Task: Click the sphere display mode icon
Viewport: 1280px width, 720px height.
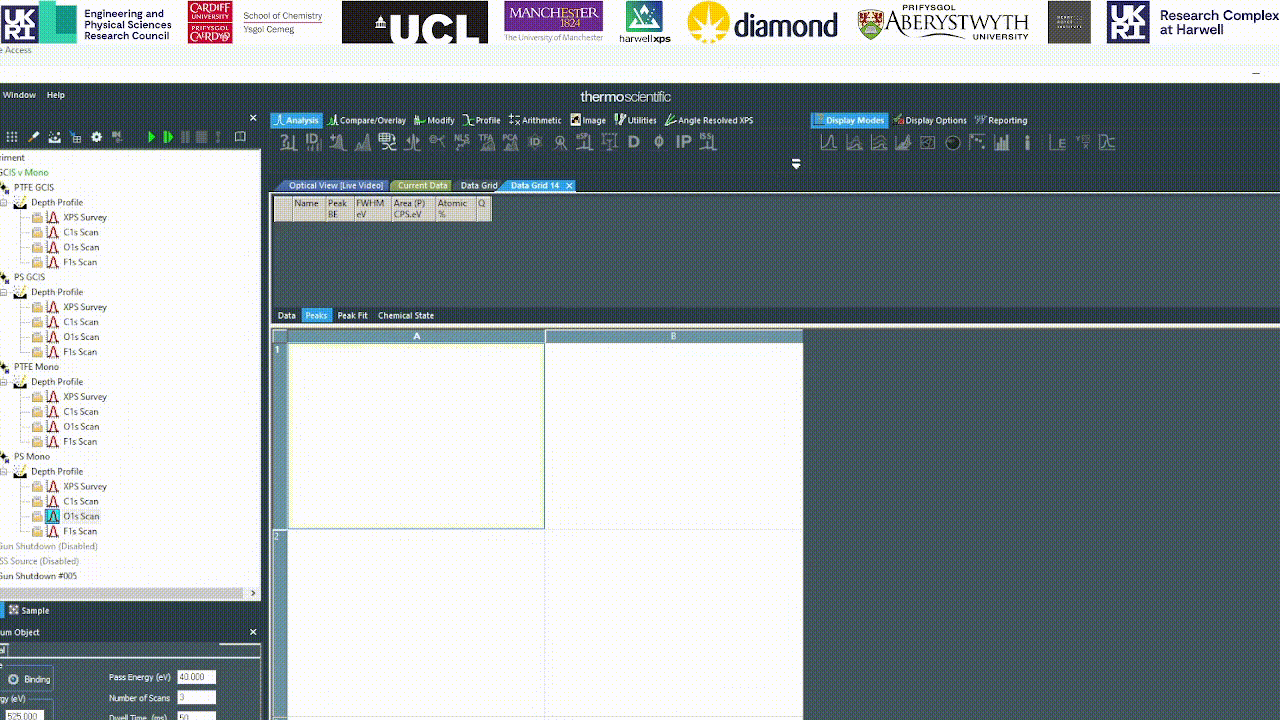Action: point(952,142)
